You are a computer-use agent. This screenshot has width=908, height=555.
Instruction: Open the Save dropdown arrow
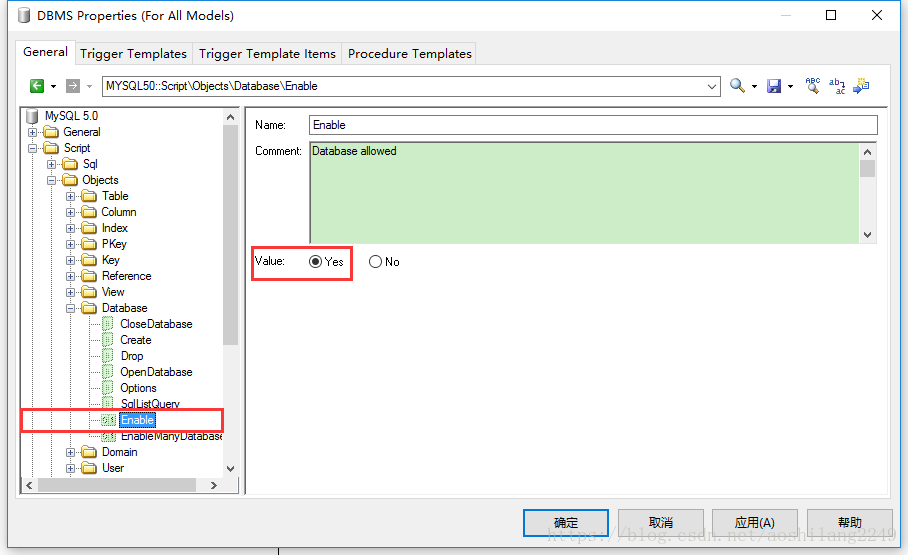pos(790,86)
